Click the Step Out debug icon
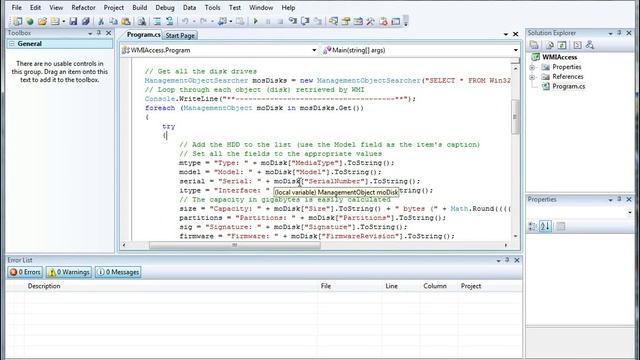This screenshot has height=360, width=640. pyautogui.click(x=318, y=21)
